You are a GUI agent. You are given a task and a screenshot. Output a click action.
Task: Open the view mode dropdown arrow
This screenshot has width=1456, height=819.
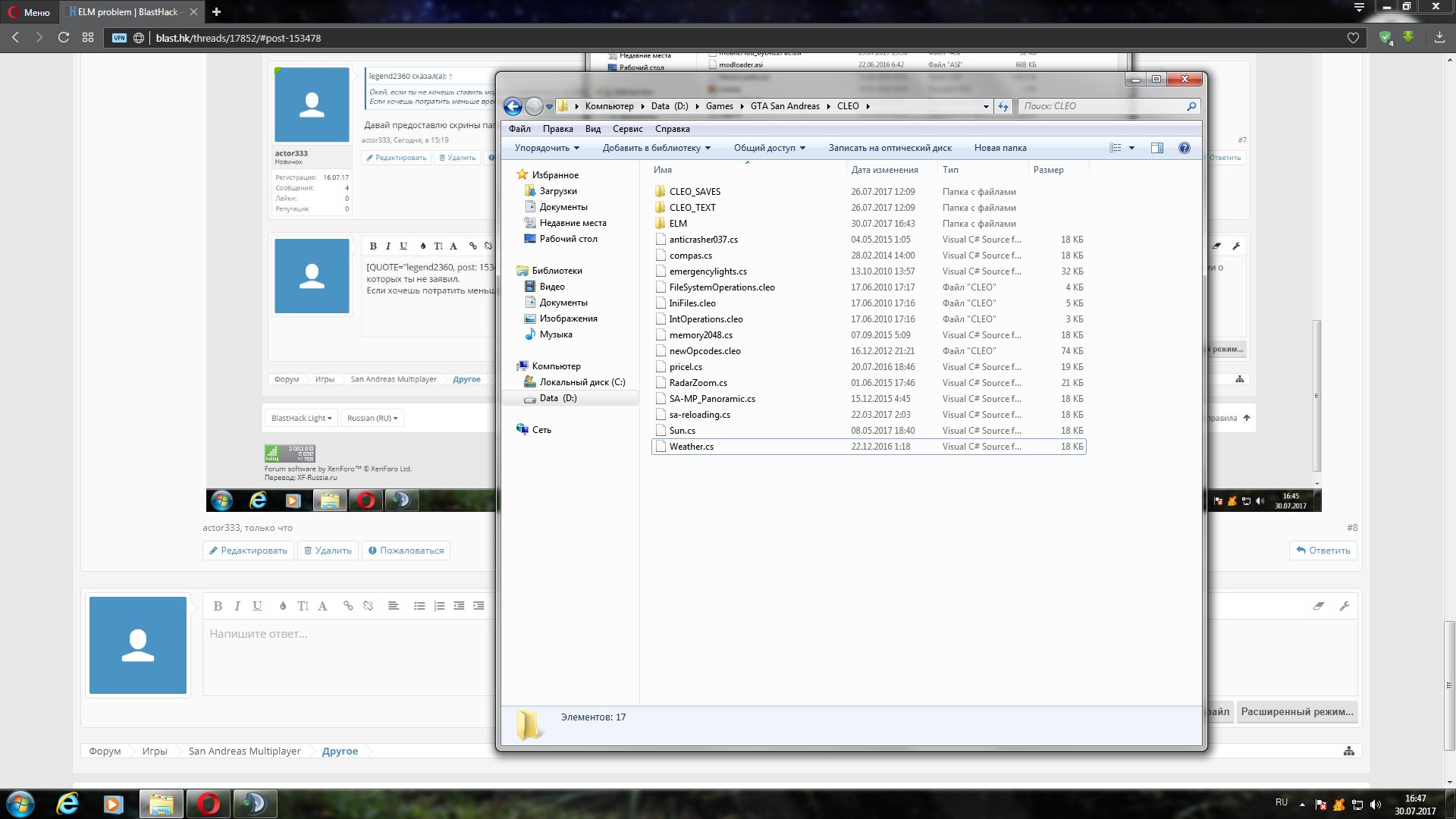click(1131, 148)
